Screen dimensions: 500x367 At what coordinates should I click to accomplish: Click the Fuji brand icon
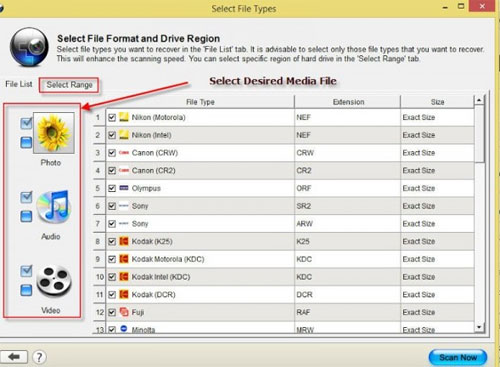click(x=124, y=312)
